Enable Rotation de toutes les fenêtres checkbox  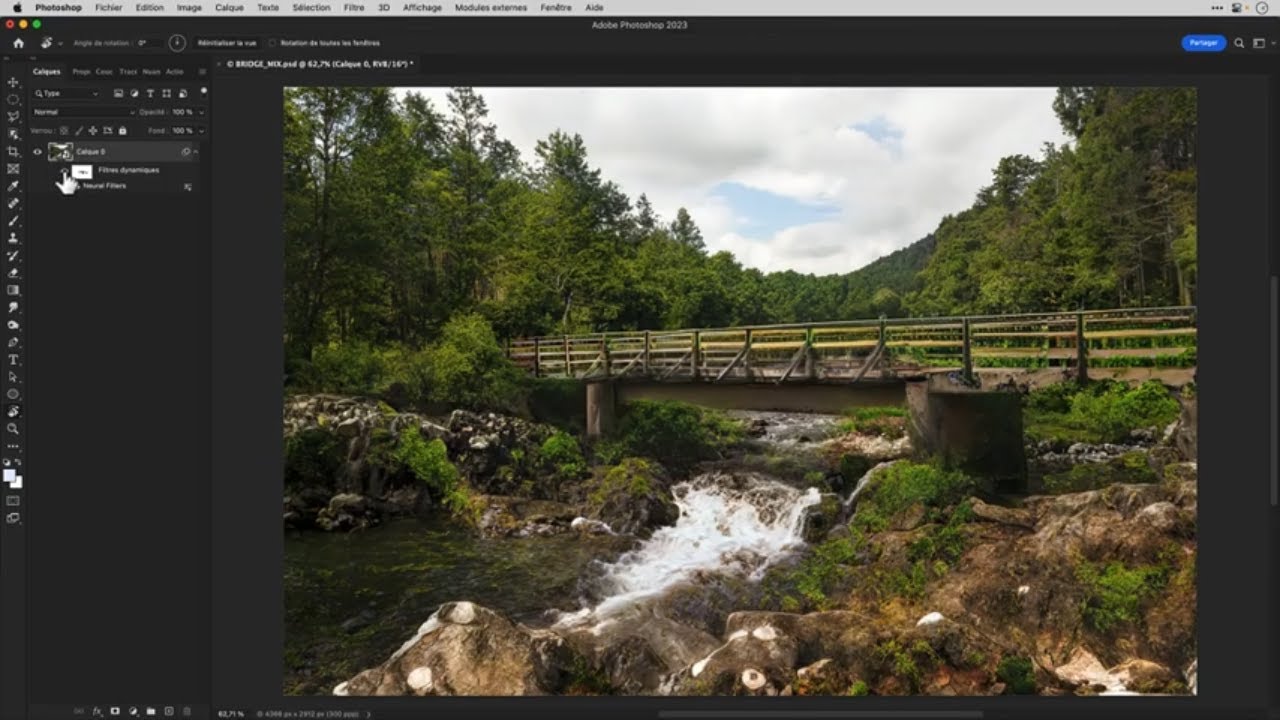[x=273, y=43]
